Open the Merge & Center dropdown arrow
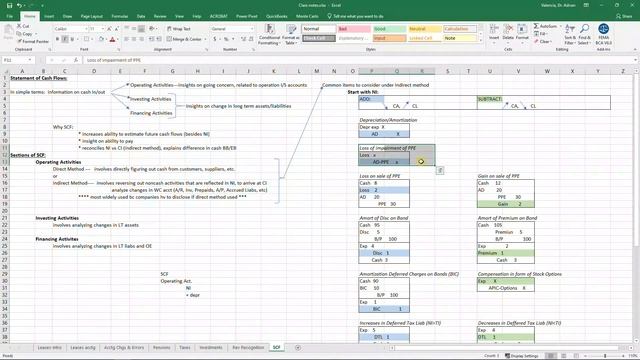The image size is (640, 360). (x=205, y=39)
